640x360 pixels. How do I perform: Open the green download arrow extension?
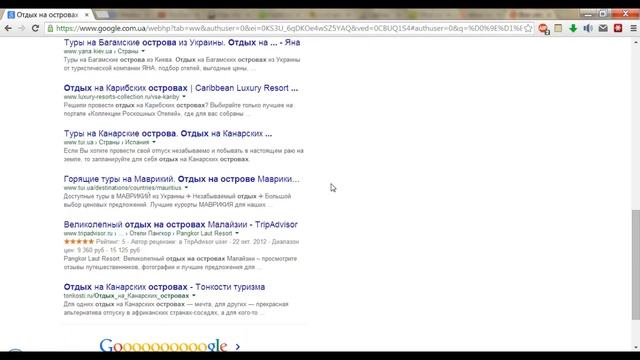coord(573,28)
